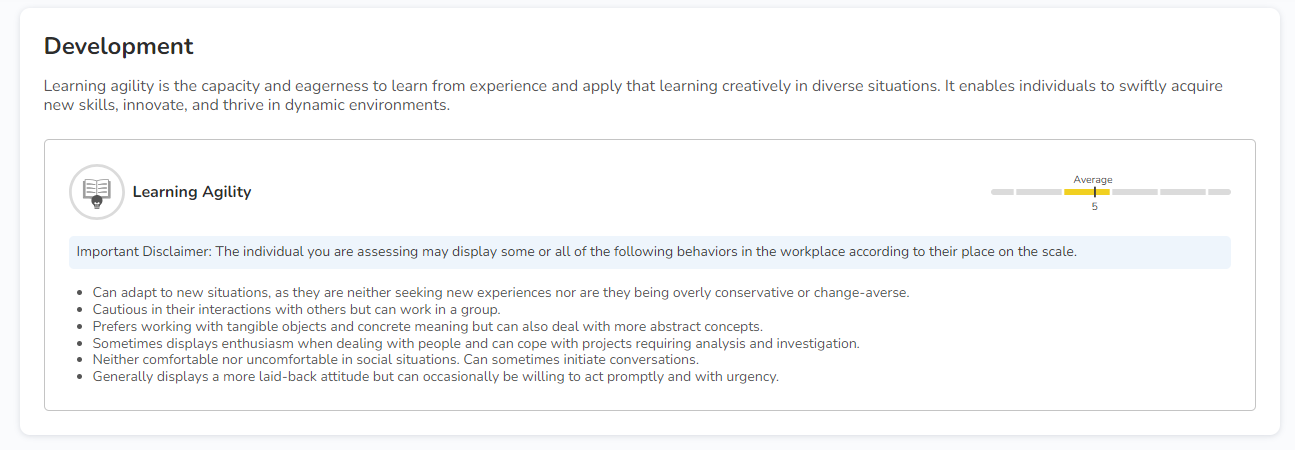
Task: Click the score number 5 below the scale
Action: [1094, 206]
